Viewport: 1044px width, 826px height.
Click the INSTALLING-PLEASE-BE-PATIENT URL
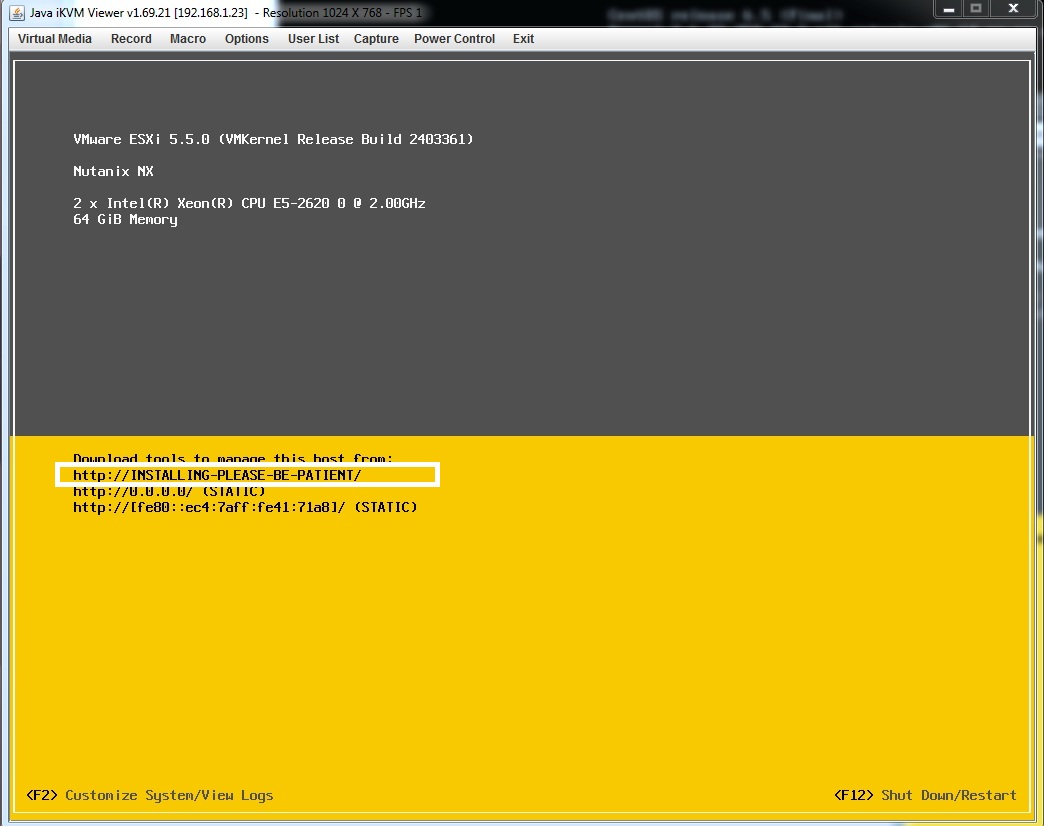click(217, 475)
